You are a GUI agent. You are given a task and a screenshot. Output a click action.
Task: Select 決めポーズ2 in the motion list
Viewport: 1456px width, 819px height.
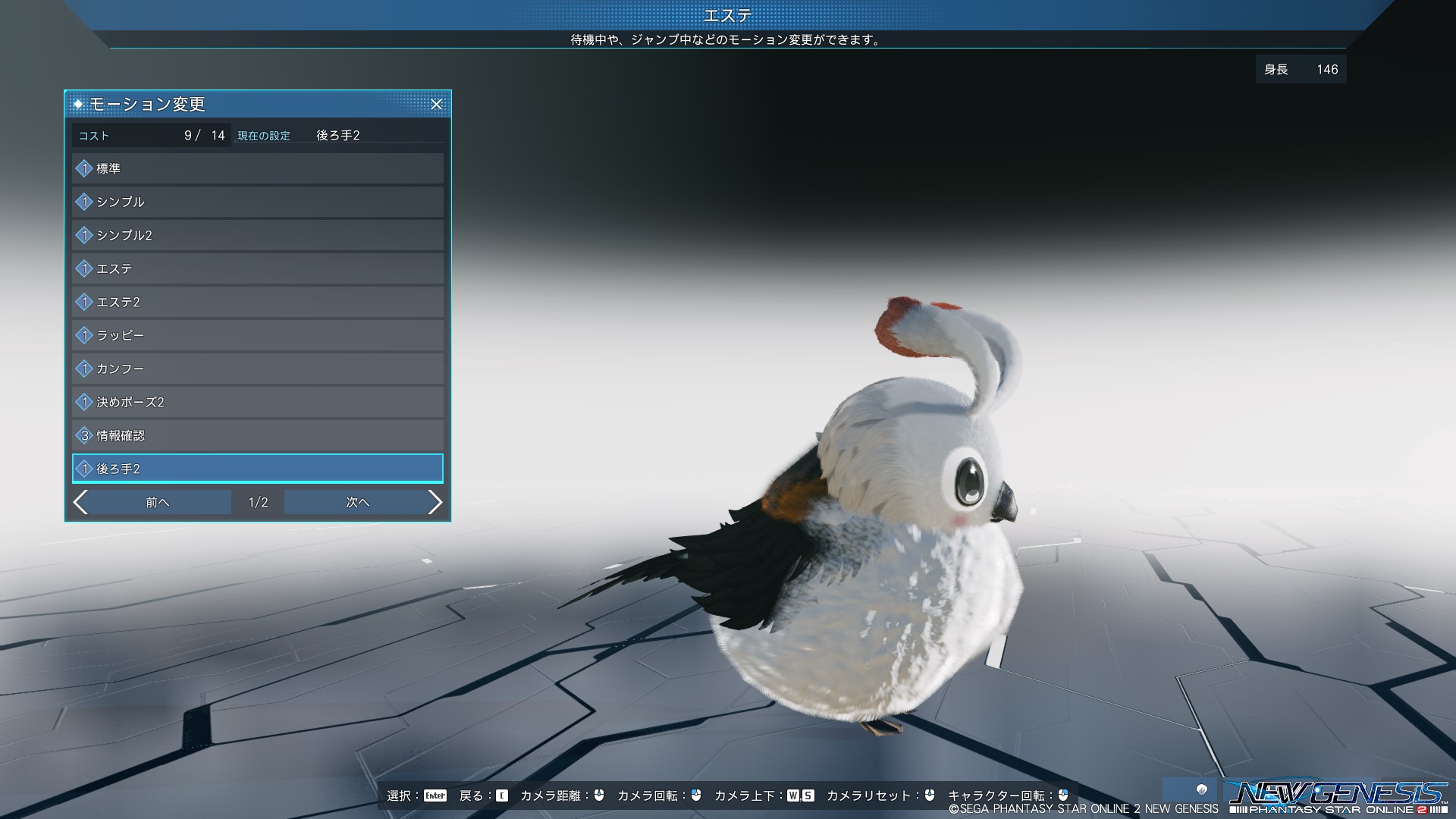pyautogui.click(x=258, y=402)
